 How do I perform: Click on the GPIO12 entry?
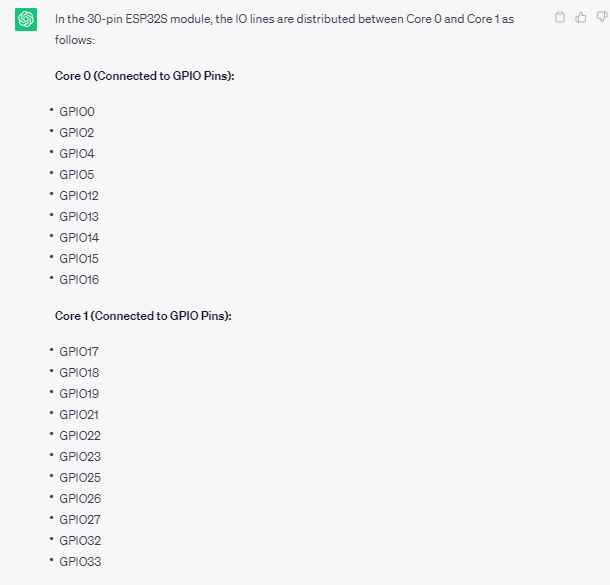click(79, 196)
